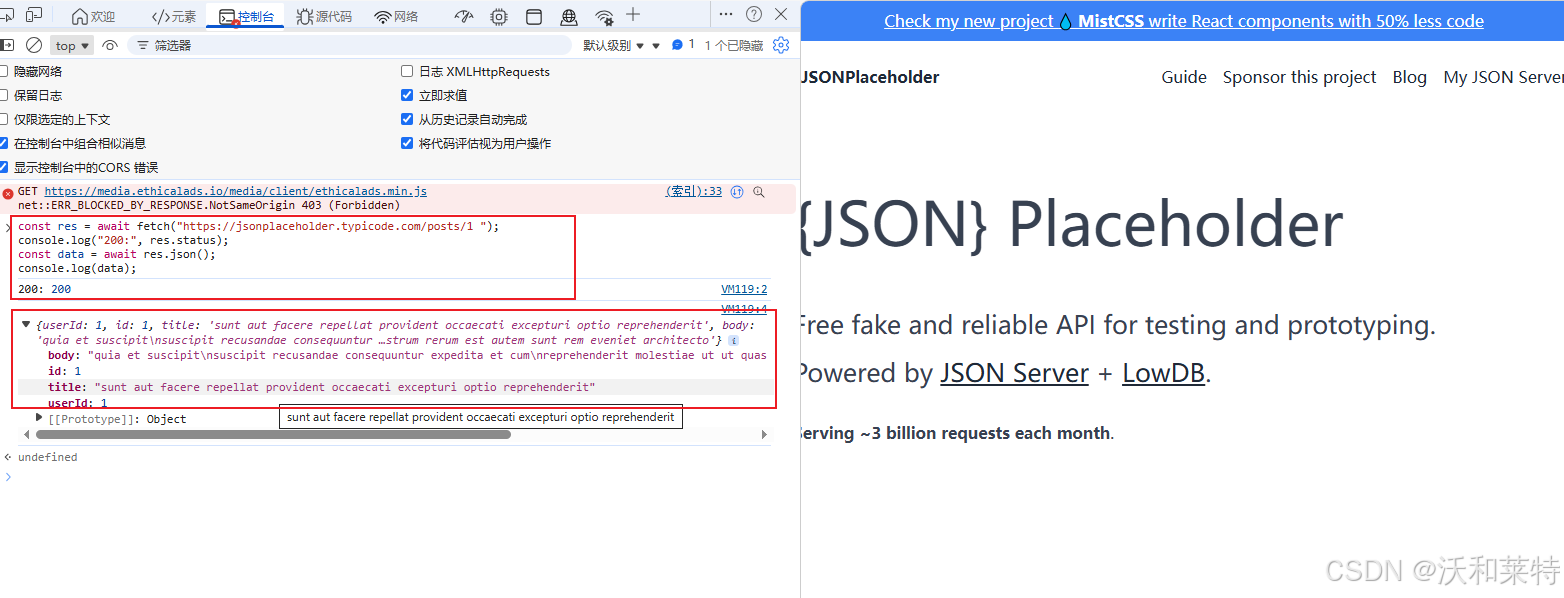Click the red error icon beside GET
Viewport: 1564px width, 598px height.
click(8, 193)
